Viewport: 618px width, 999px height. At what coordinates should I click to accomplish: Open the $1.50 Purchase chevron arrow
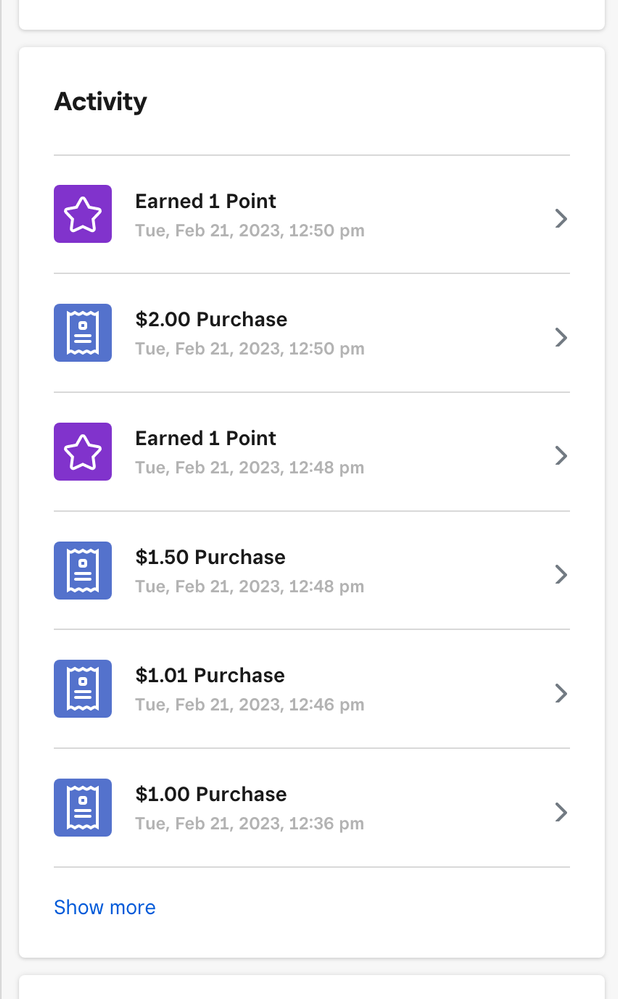point(561,574)
